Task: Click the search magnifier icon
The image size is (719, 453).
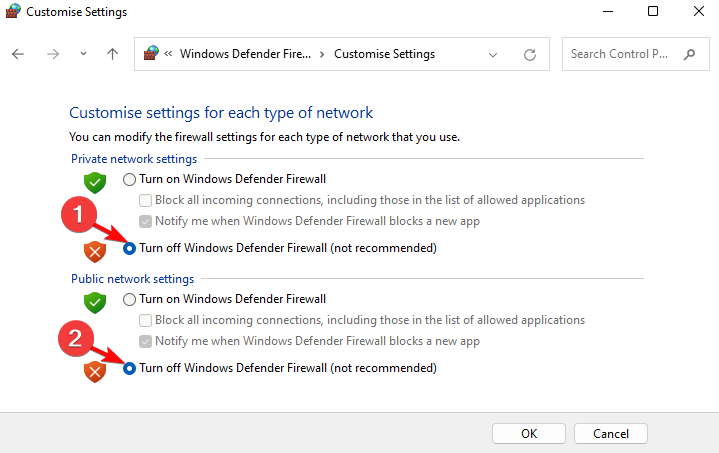Action: tap(689, 54)
